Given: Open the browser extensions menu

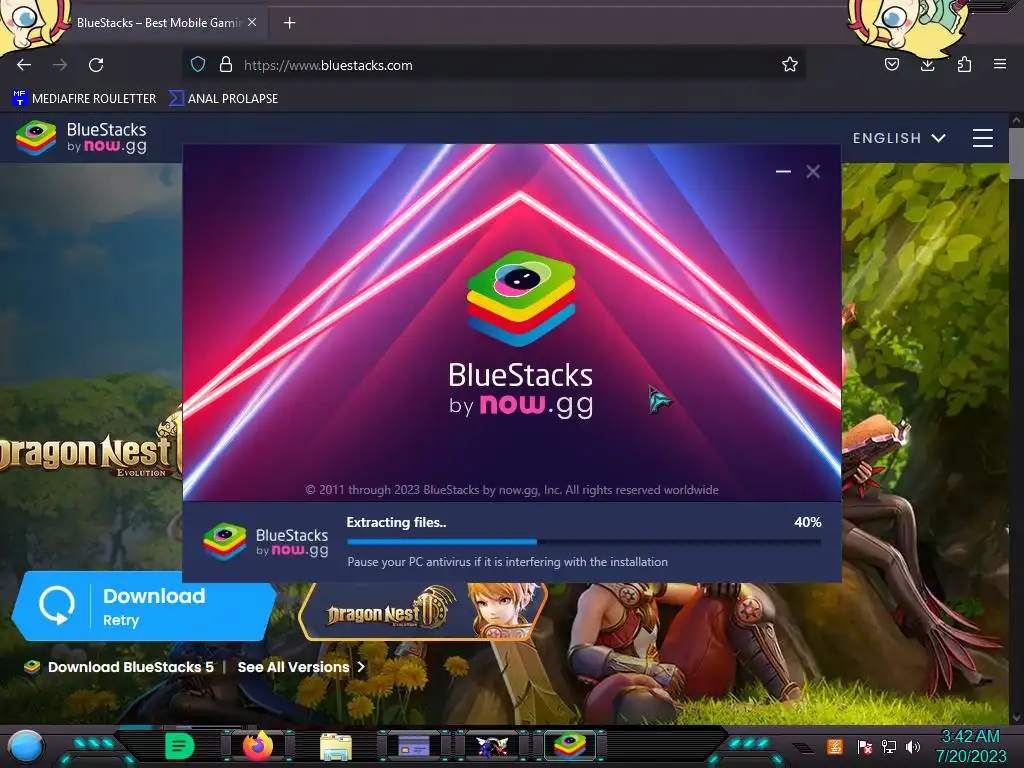Looking at the screenshot, I should (x=964, y=64).
